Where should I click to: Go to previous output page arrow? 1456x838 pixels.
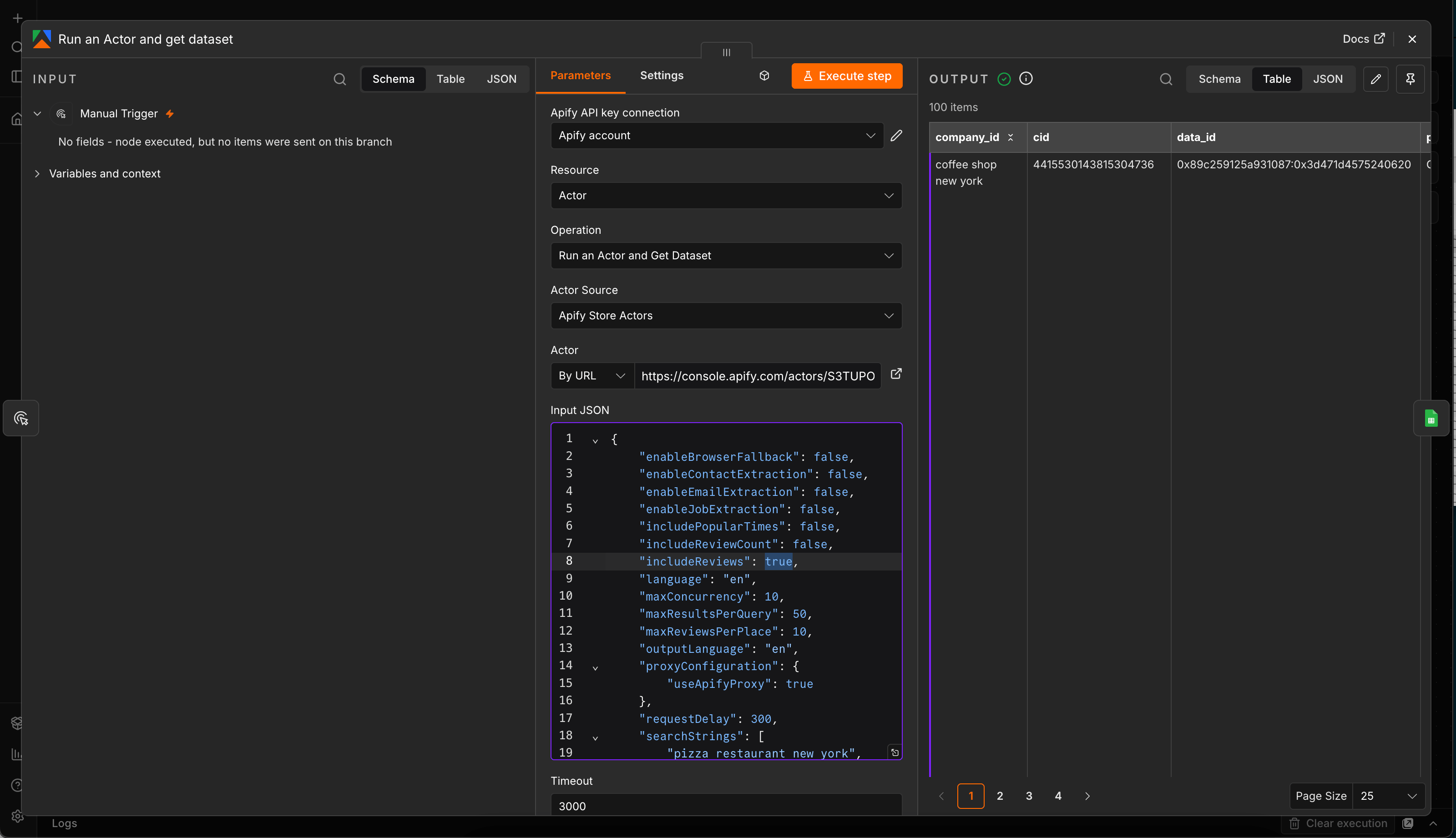coord(941,796)
